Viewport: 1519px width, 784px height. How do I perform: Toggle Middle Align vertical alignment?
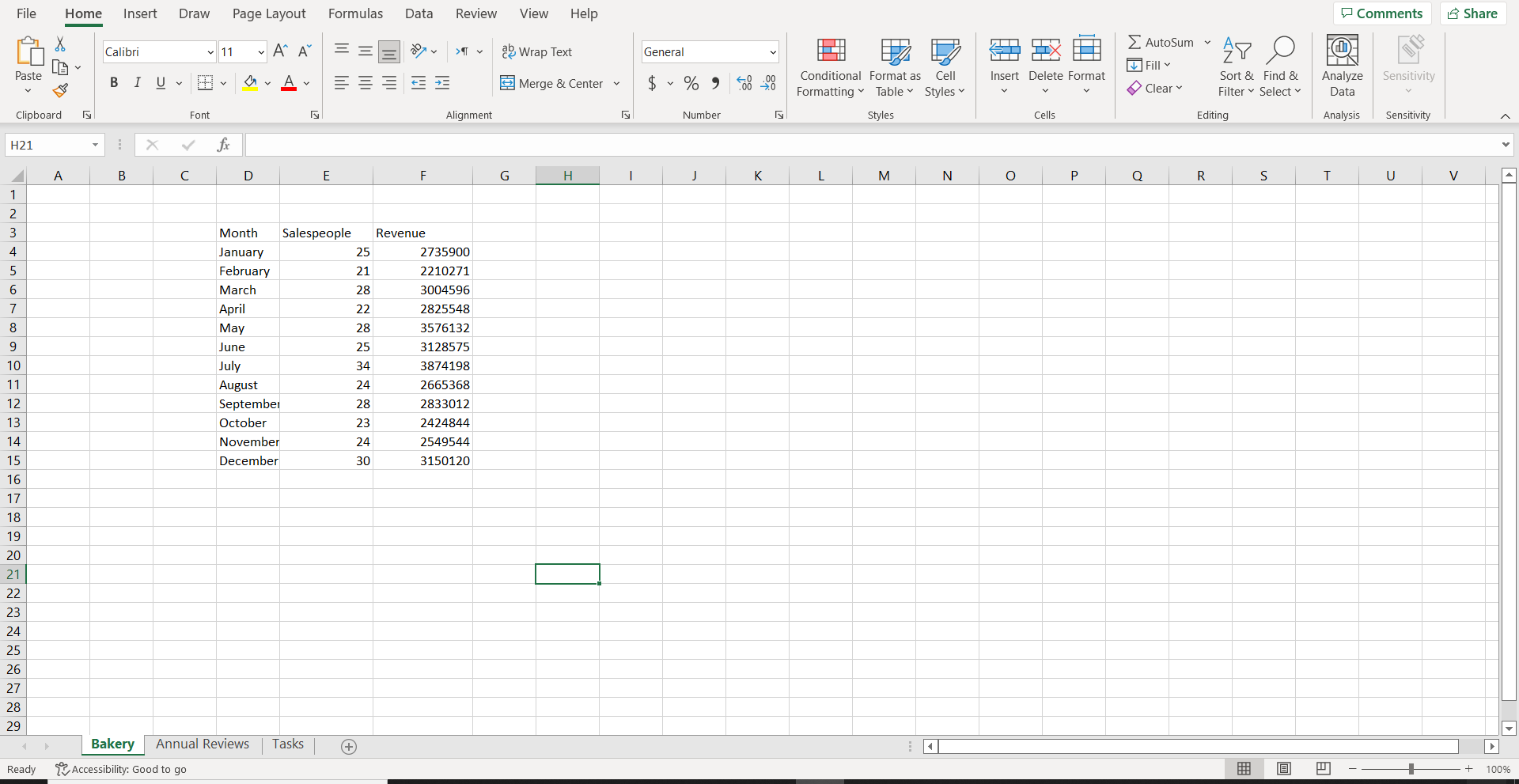366,51
